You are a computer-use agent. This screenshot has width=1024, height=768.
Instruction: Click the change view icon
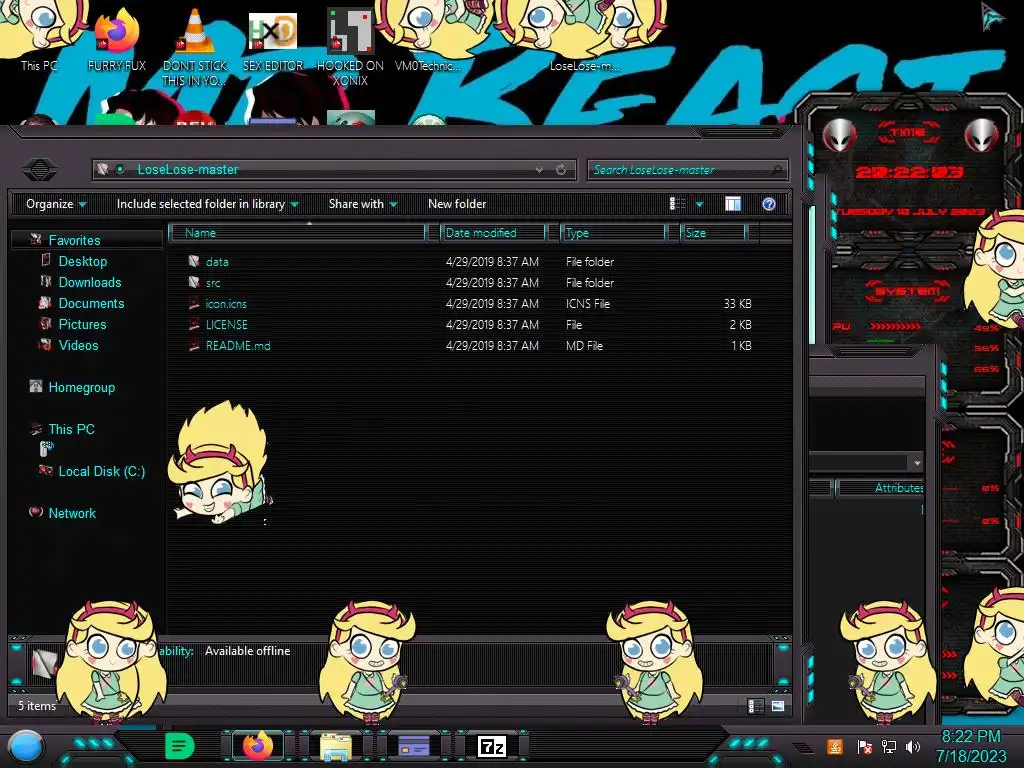pos(677,204)
